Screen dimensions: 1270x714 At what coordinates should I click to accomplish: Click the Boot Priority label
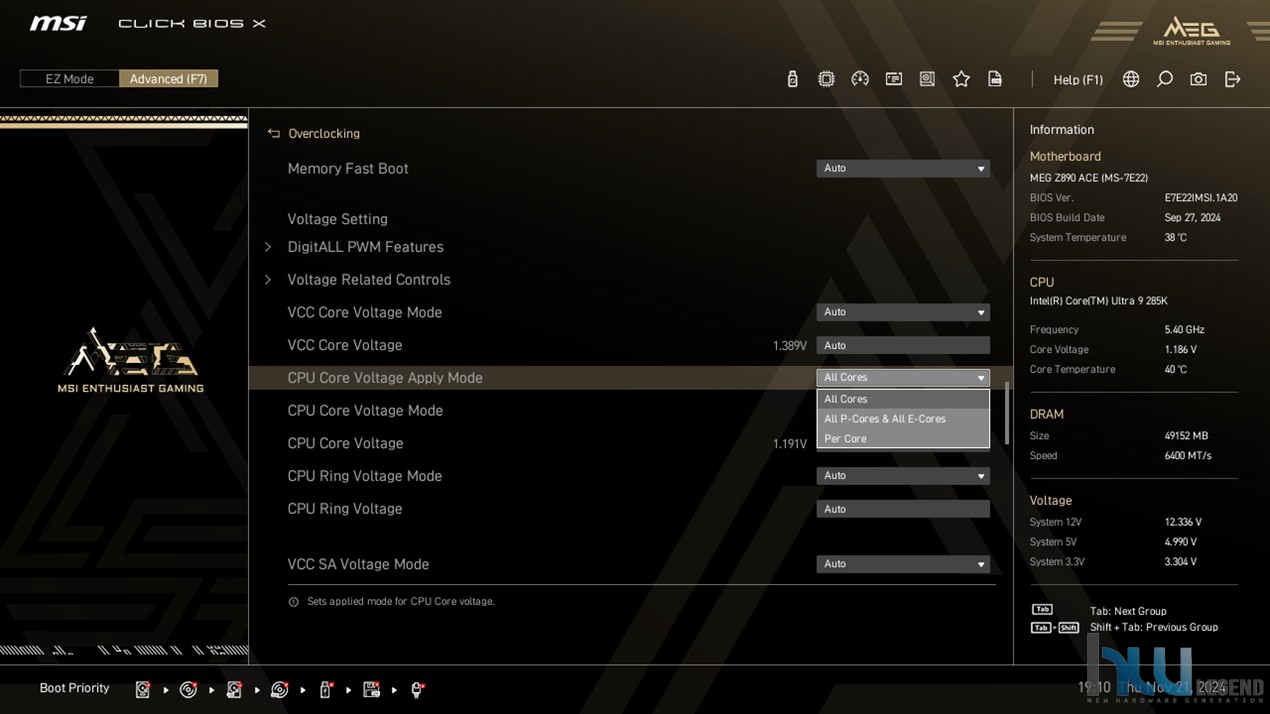pos(74,689)
